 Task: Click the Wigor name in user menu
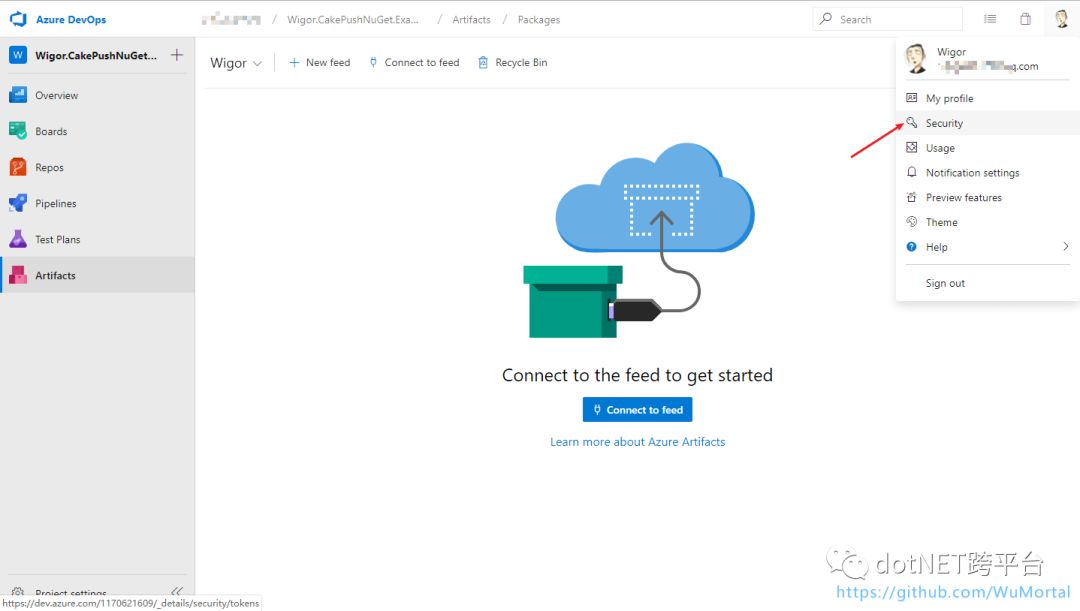point(951,52)
